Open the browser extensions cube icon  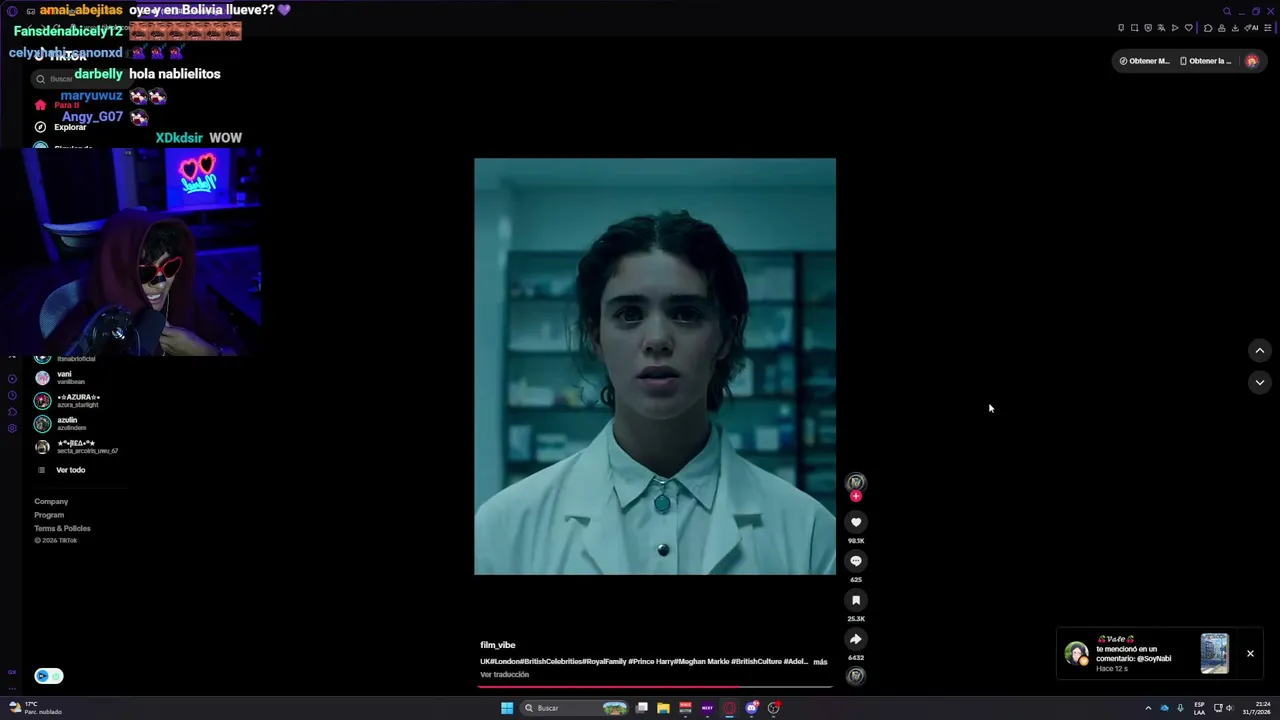point(1208,28)
